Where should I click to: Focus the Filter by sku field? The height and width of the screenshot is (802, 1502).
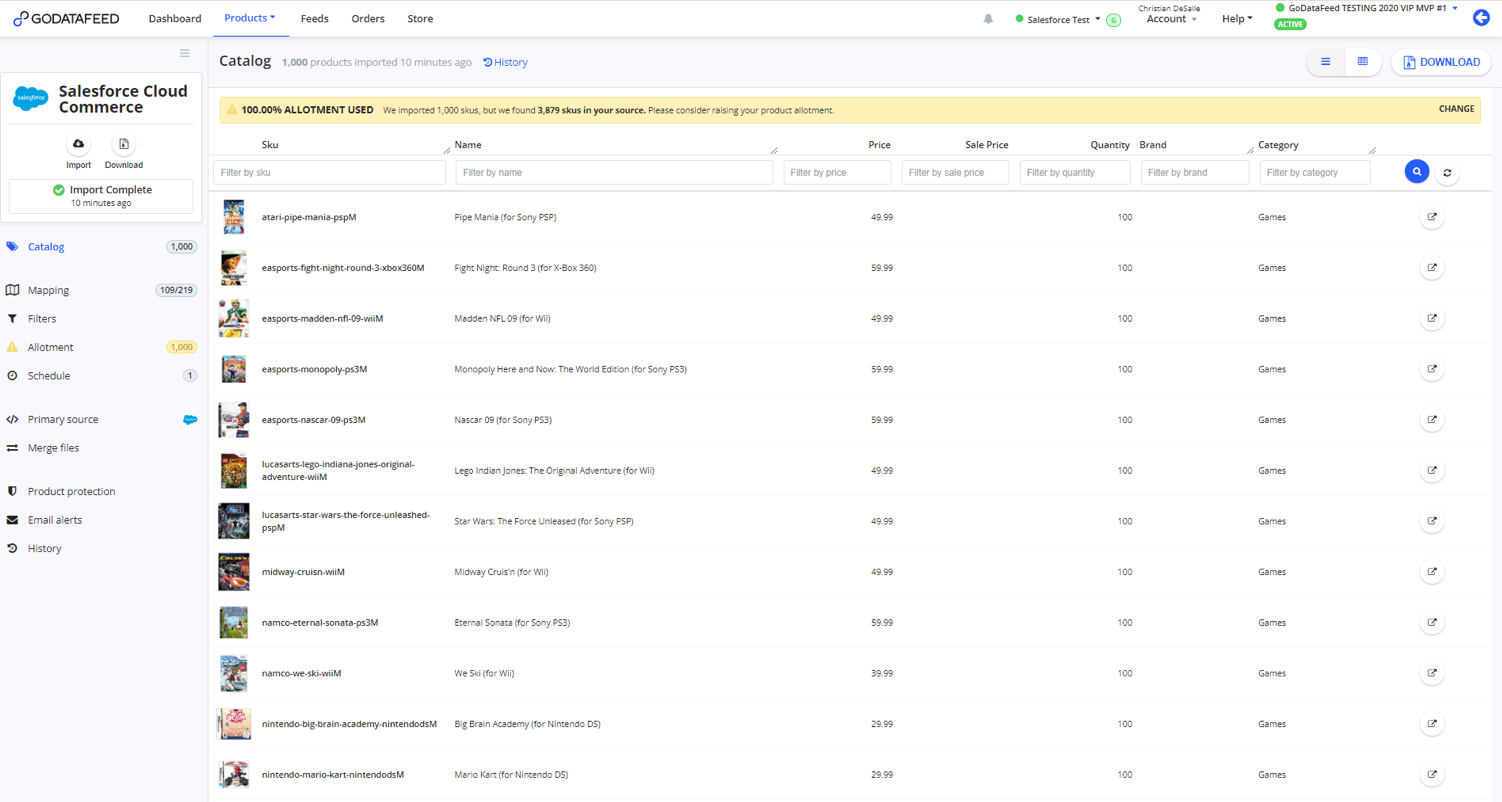coord(329,173)
